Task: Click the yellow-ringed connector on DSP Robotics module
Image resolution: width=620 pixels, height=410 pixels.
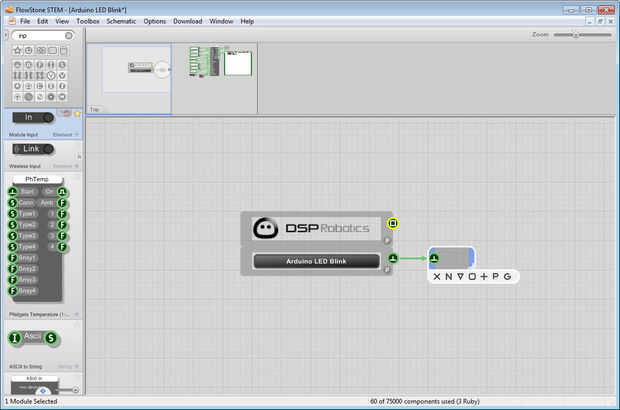Action: (393, 223)
